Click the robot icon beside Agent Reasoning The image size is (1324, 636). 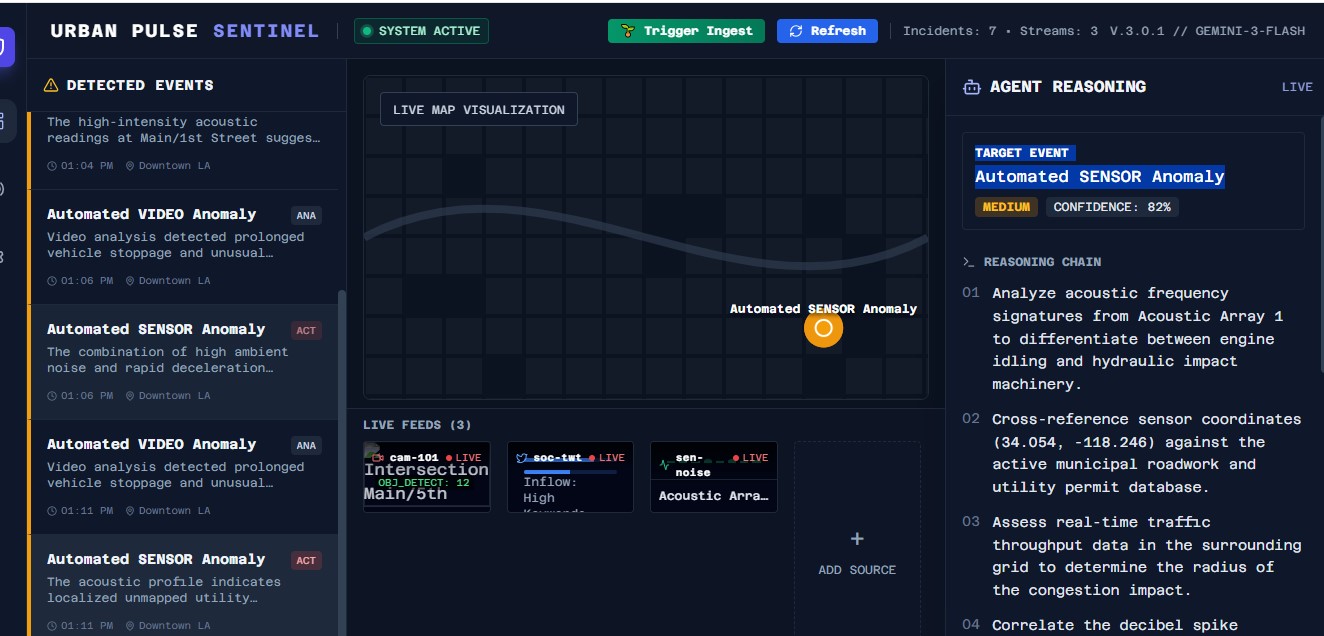[971, 87]
